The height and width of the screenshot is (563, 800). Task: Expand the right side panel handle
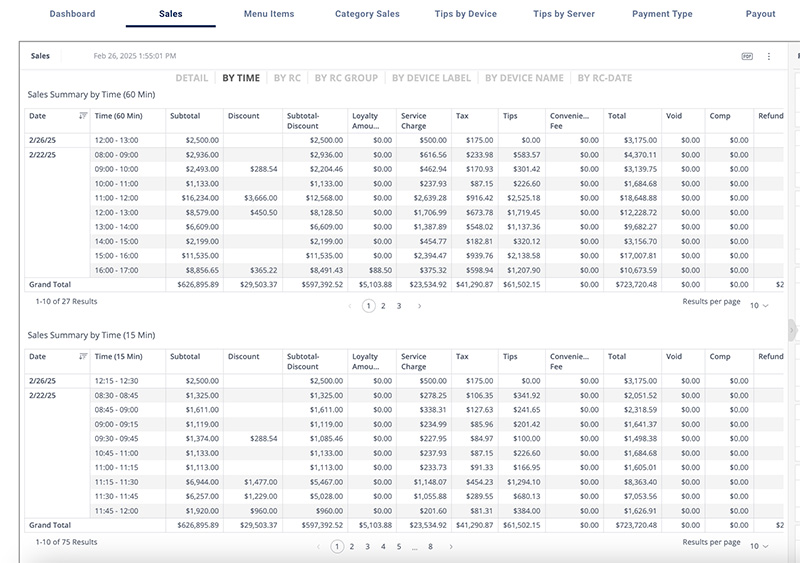pyautogui.click(x=791, y=330)
